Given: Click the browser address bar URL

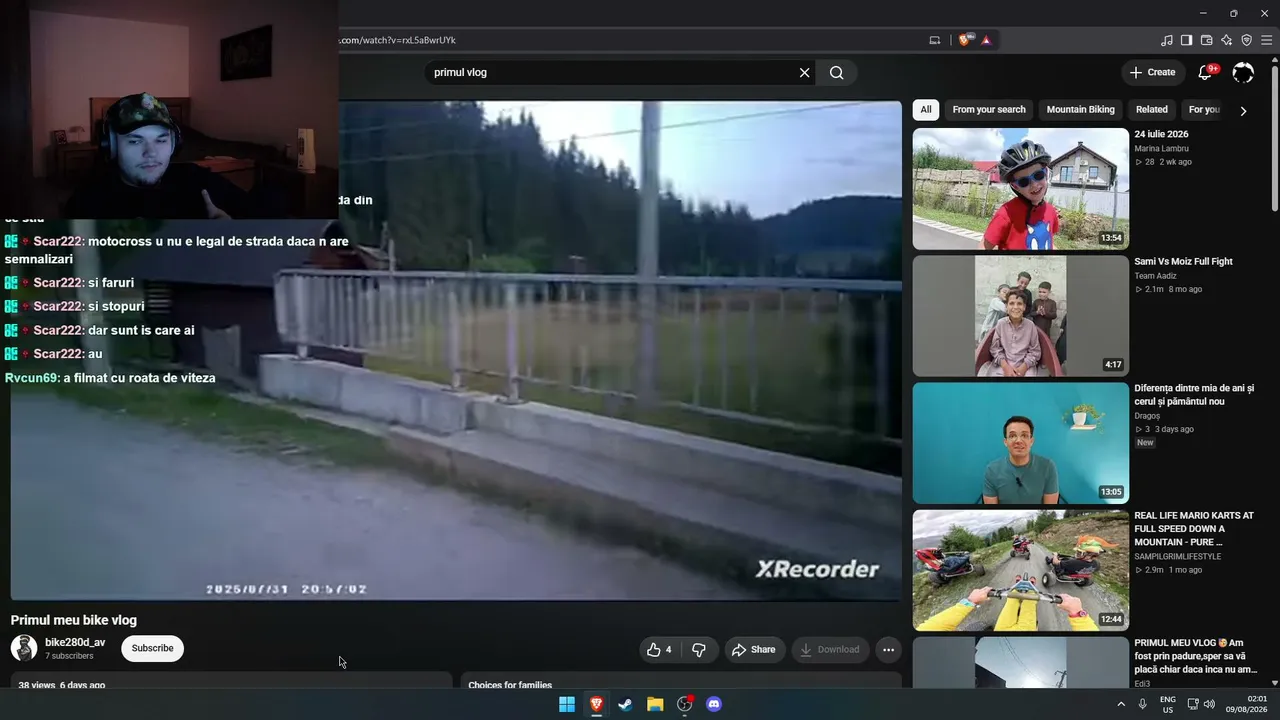Looking at the screenshot, I should [398, 40].
